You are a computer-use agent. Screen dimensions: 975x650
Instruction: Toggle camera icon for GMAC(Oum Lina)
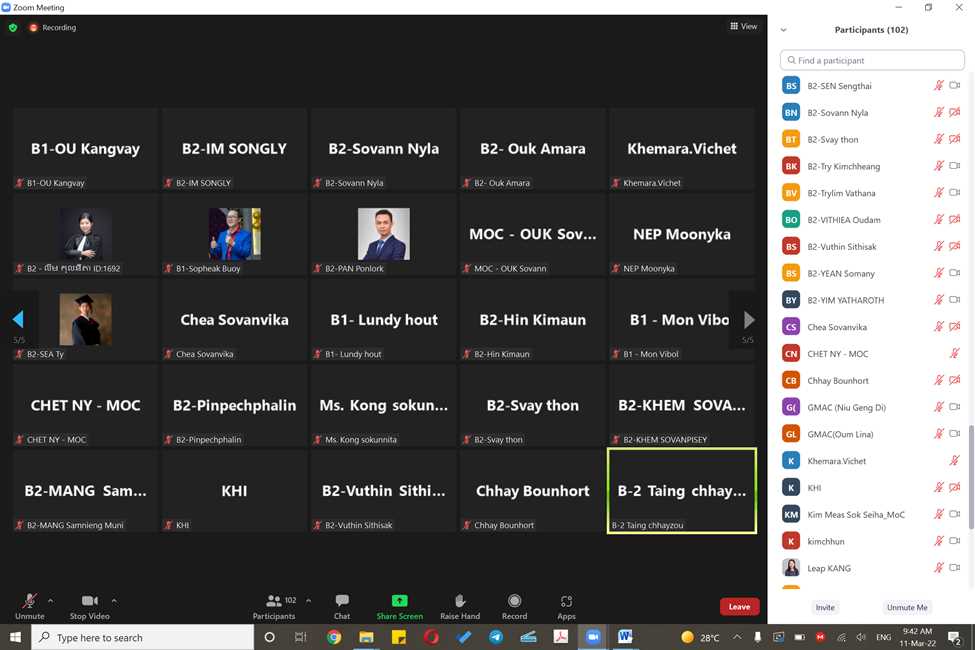[x=954, y=434]
